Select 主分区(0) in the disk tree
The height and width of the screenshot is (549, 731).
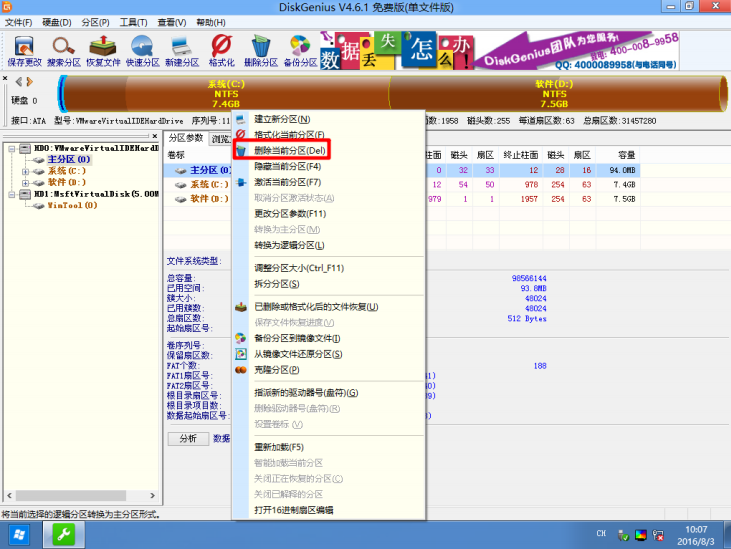tap(69, 159)
